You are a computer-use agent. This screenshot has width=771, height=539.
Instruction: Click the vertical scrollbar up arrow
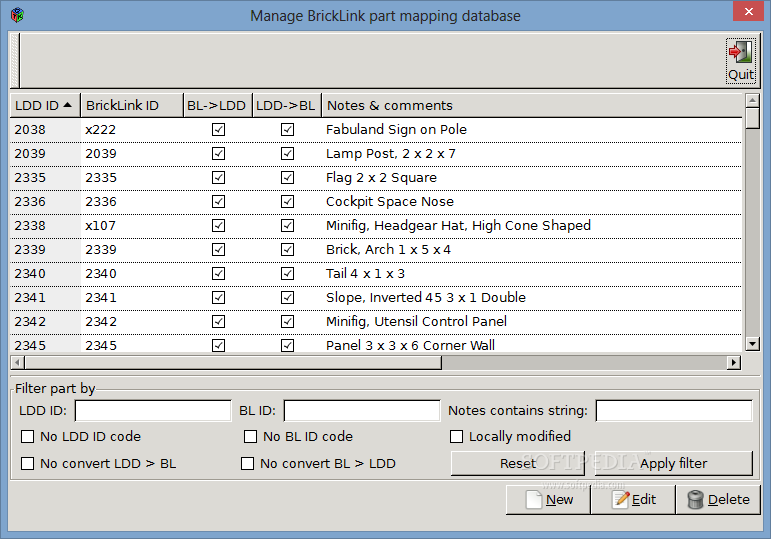(x=752, y=100)
